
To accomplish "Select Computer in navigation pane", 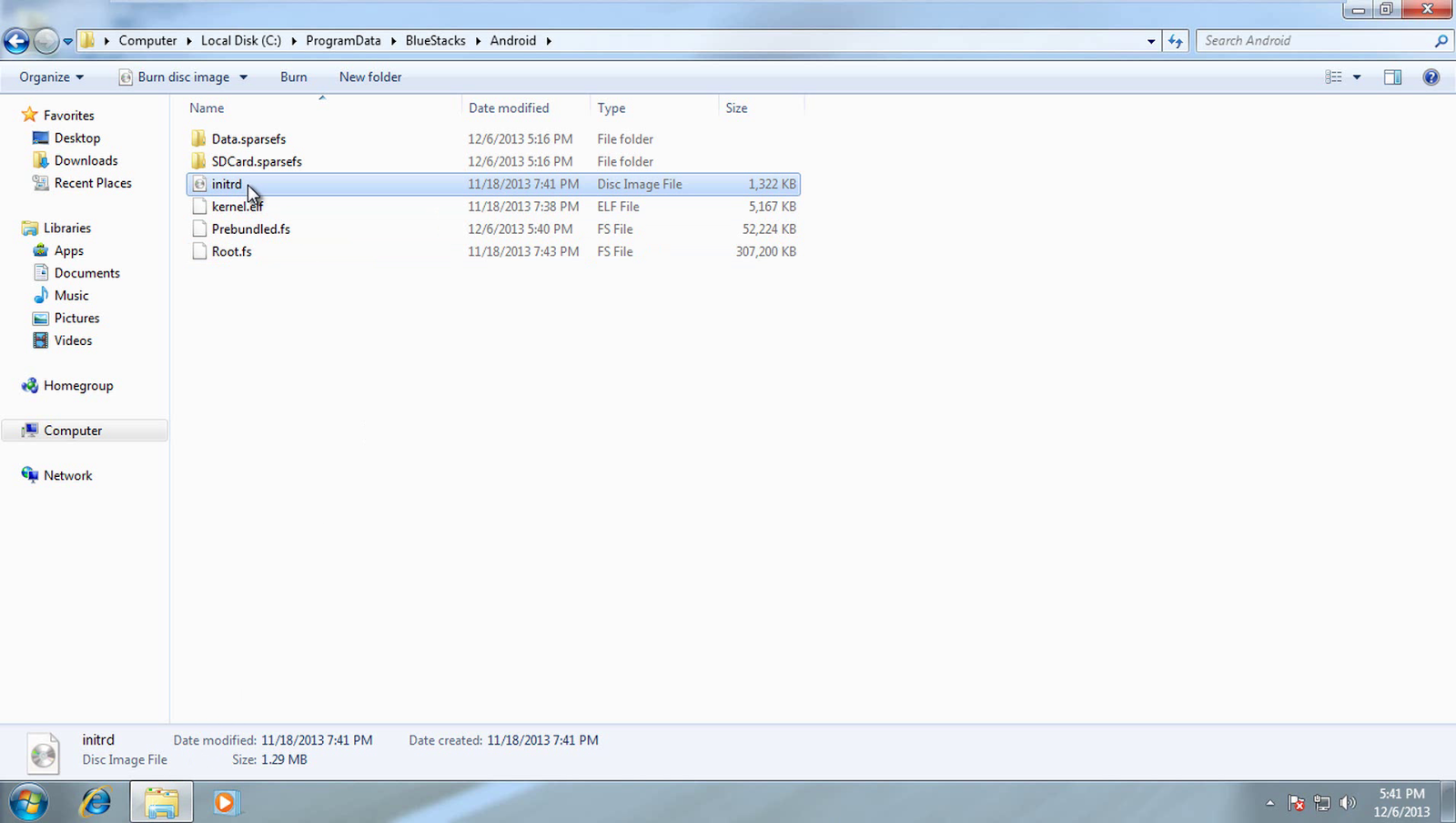I will click(85, 431).
